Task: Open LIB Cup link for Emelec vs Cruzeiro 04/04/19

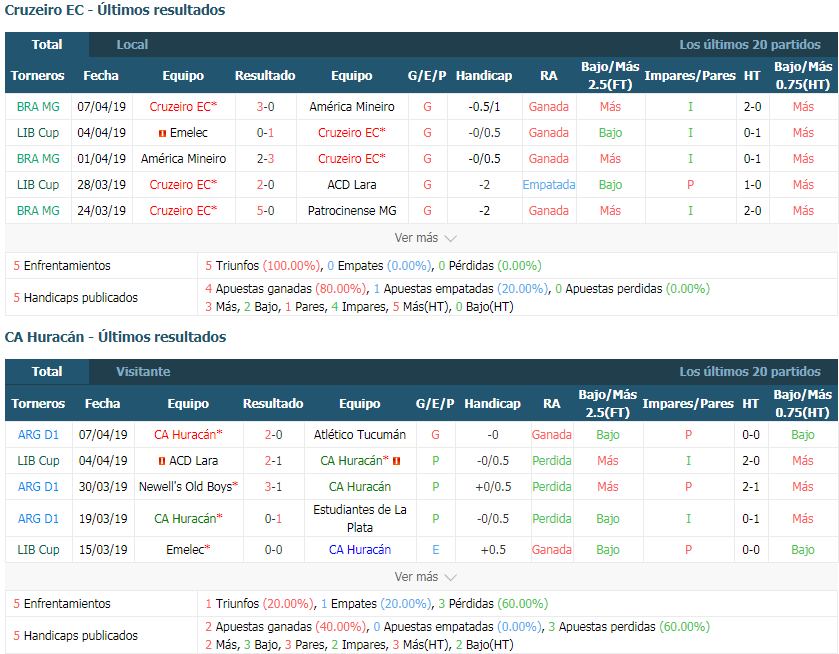Action: point(38,133)
